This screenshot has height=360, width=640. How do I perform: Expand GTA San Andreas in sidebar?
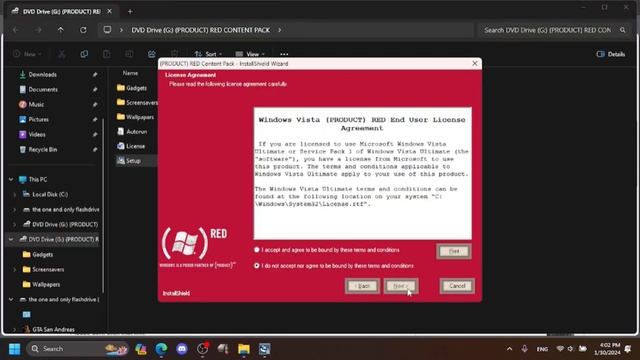[15, 329]
